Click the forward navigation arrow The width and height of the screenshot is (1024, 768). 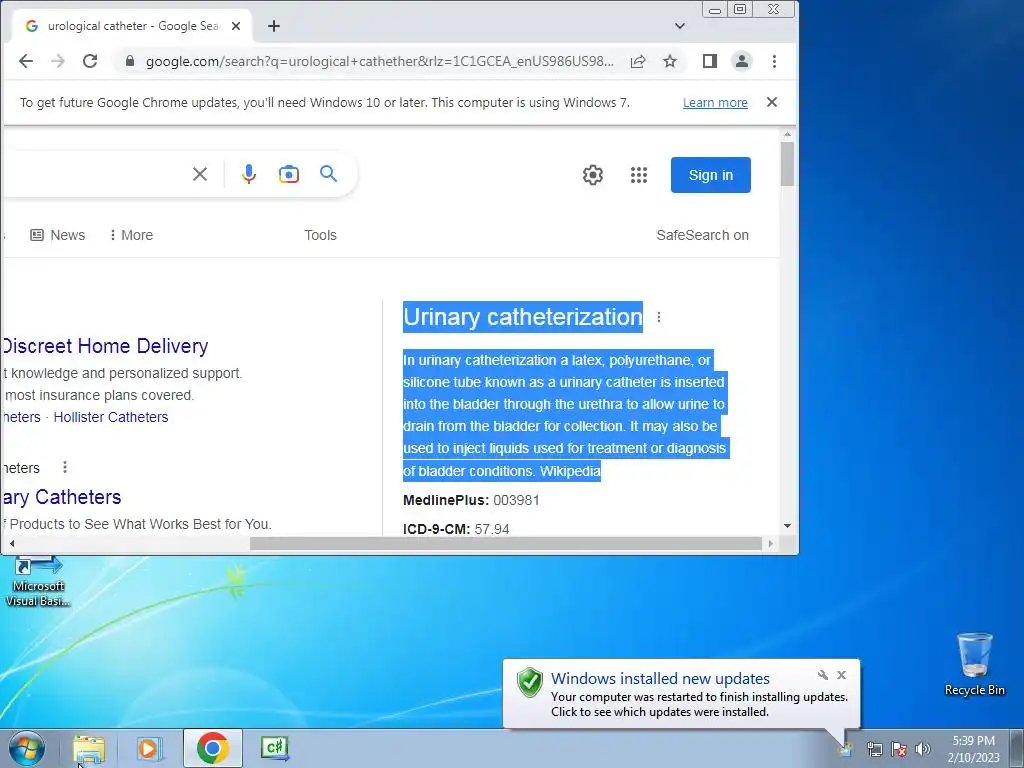(x=58, y=61)
